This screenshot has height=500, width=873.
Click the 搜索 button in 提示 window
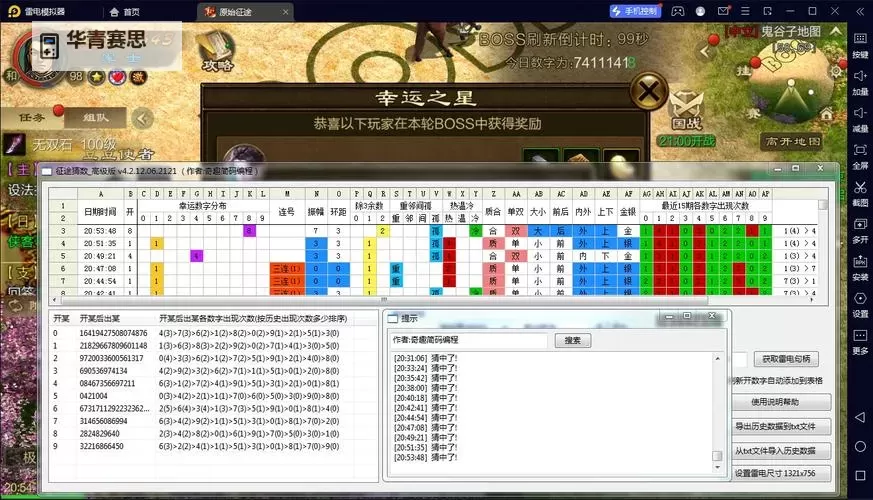[x=573, y=340]
